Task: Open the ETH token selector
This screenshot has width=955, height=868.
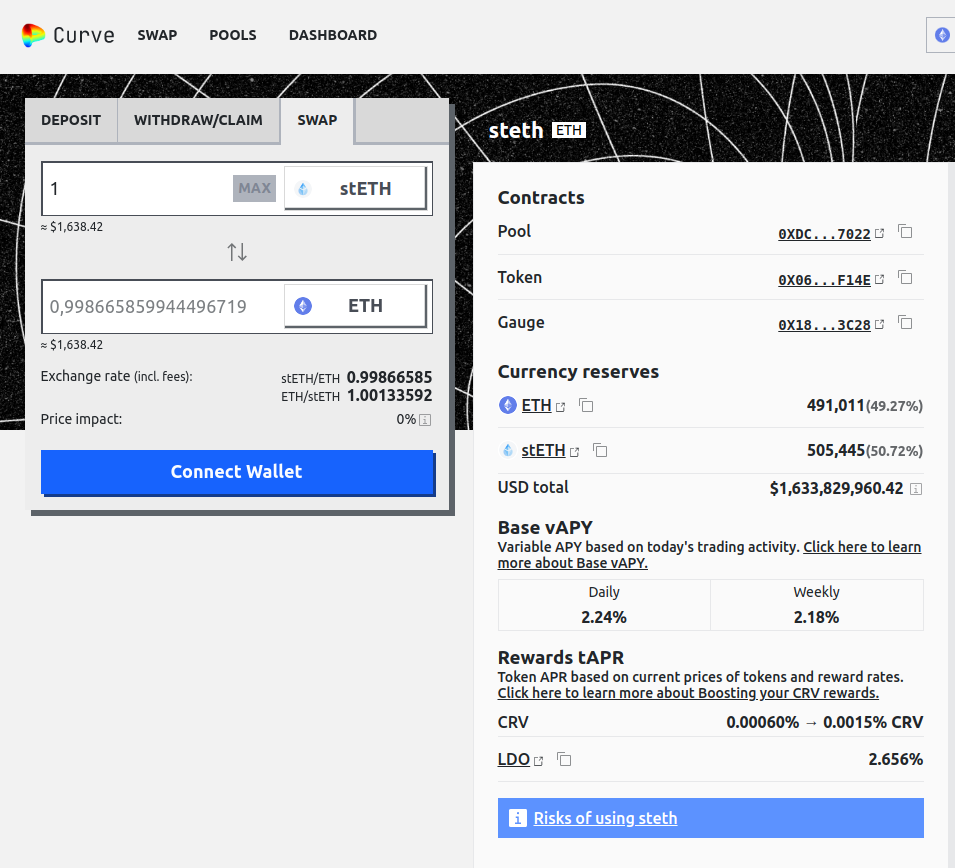Action: point(356,306)
